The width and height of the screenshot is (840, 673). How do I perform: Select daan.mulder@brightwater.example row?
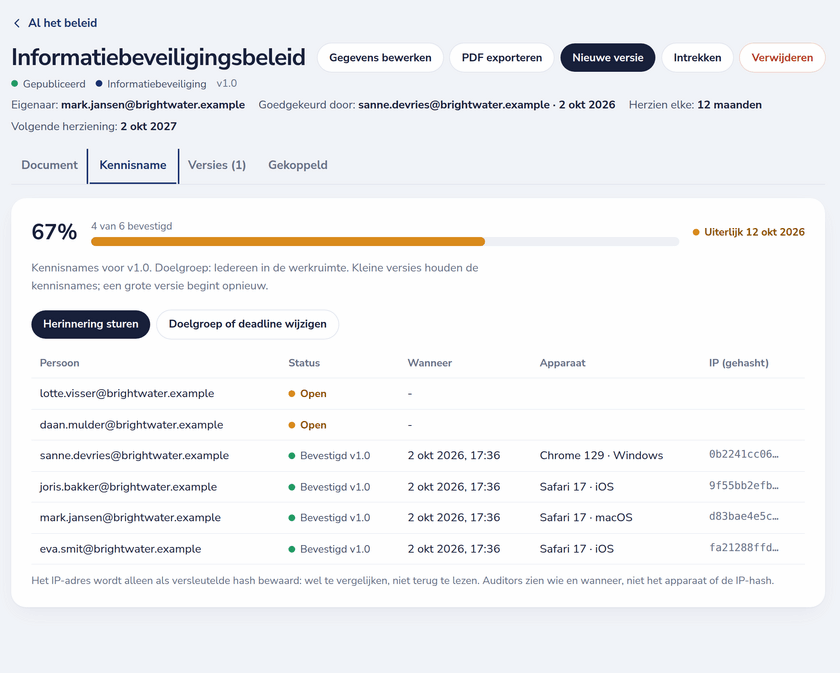point(418,425)
